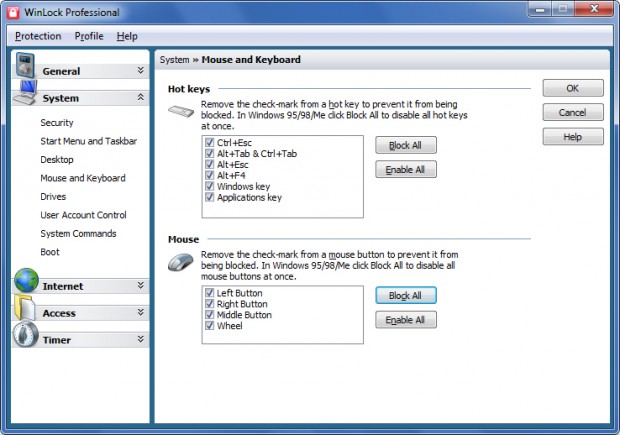The image size is (620, 435).
Task: Click the Timer stopwatch icon
Action: (25, 334)
